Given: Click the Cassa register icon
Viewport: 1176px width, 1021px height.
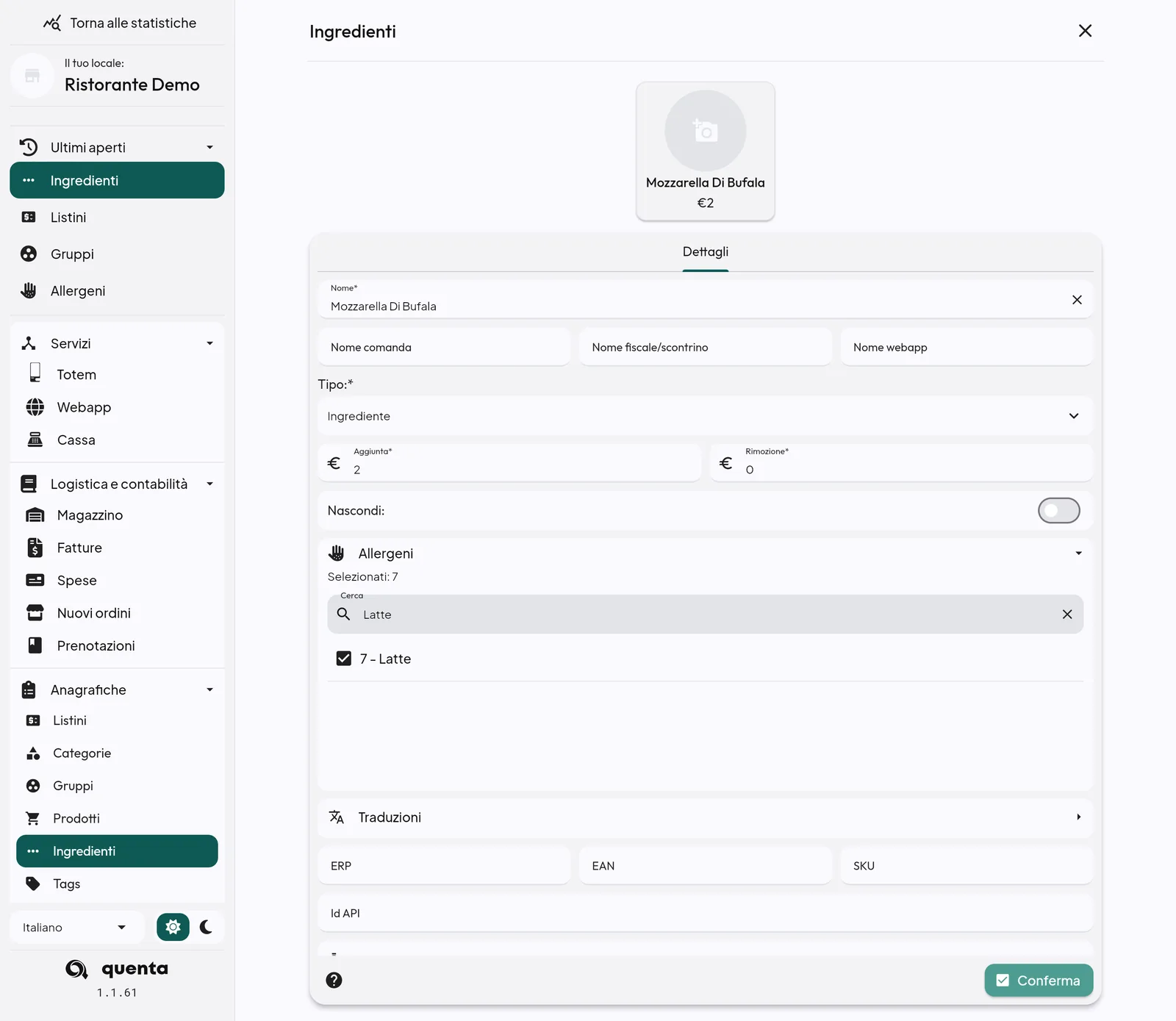Looking at the screenshot, I should [35, 440].
